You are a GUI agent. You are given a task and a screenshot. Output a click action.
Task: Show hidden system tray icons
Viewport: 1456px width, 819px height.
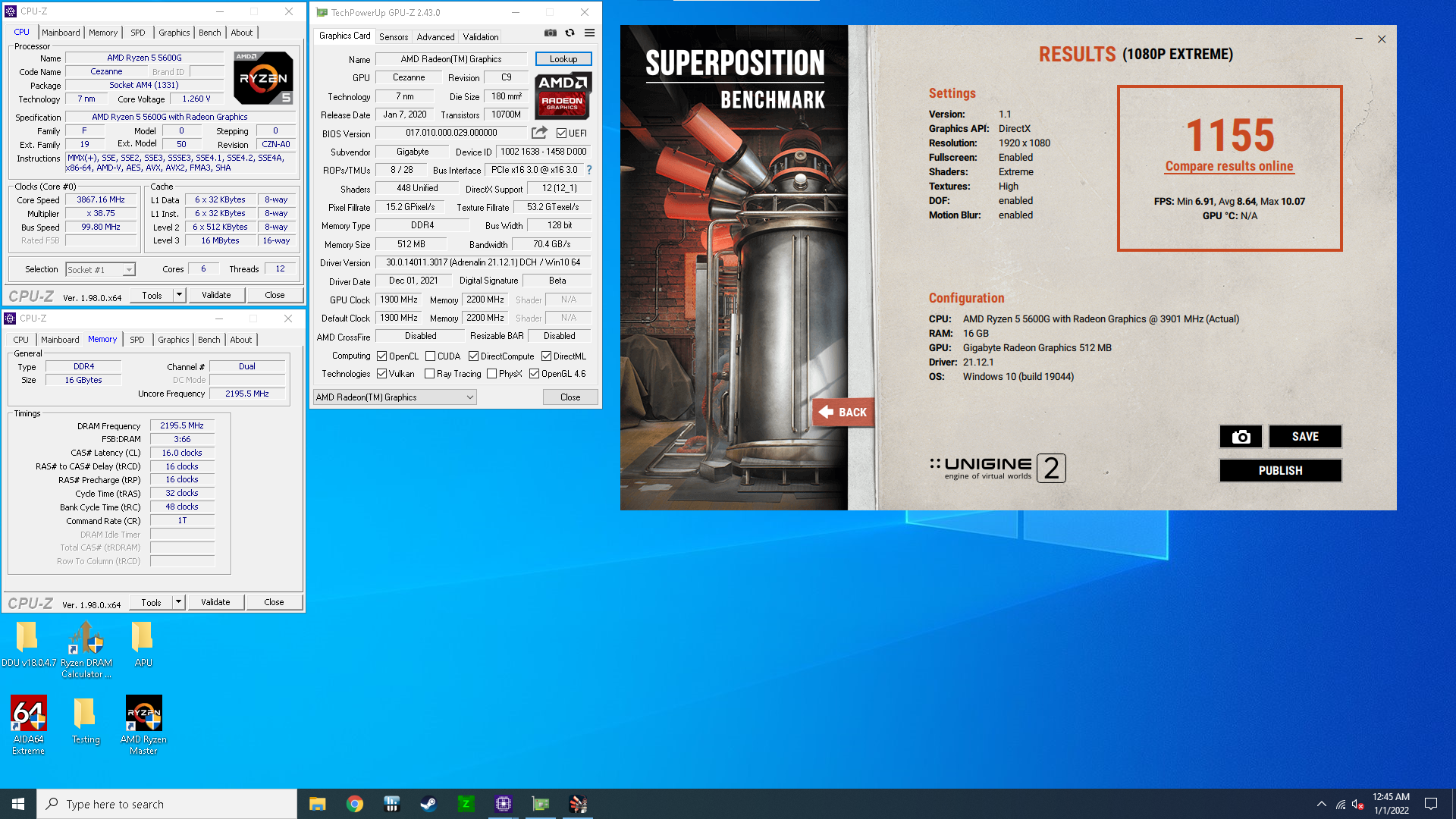pos(1322,804)
